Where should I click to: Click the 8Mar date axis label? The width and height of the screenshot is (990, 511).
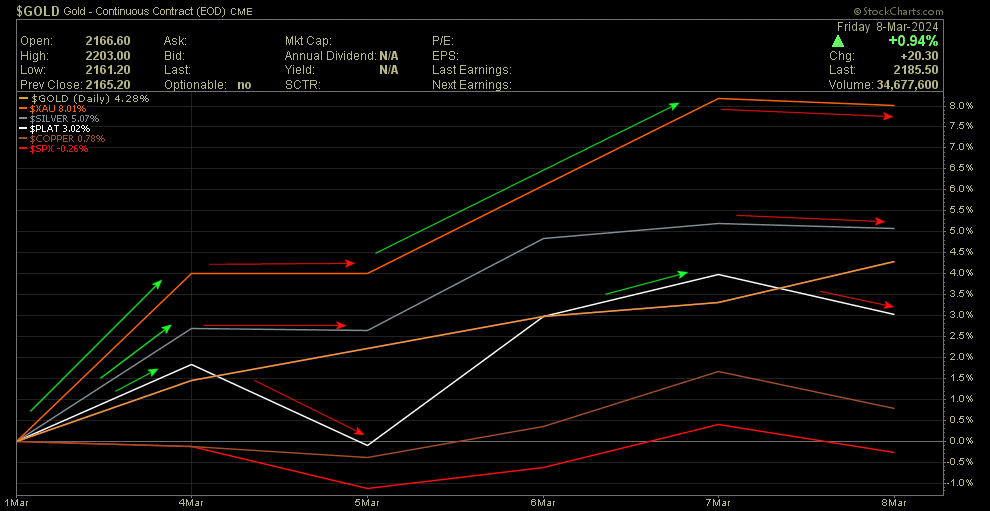[895, 502]
